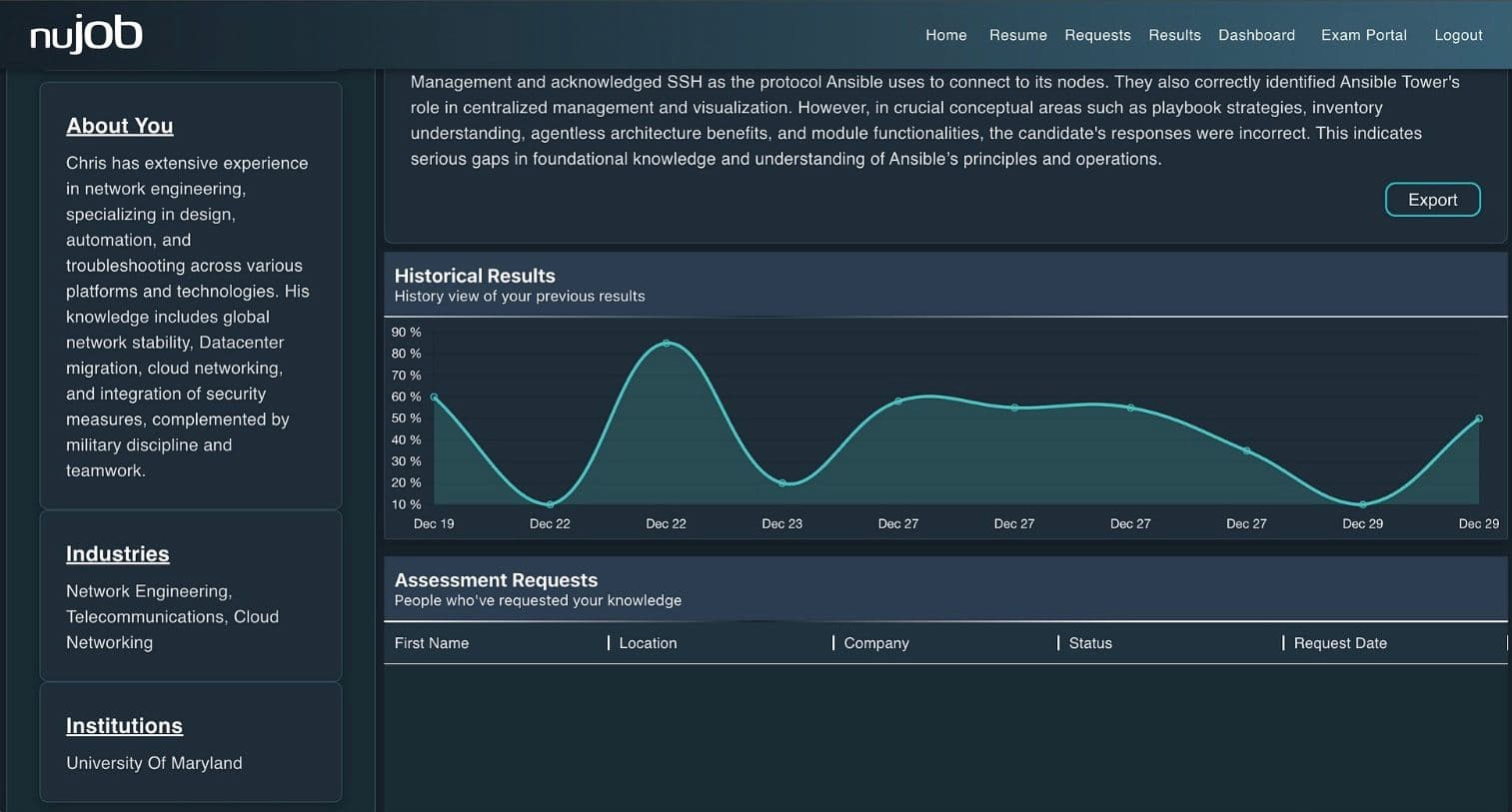Log out using the Logout link
The width and height of the screenshot is (1512, 812).
tap(1458, 35)
